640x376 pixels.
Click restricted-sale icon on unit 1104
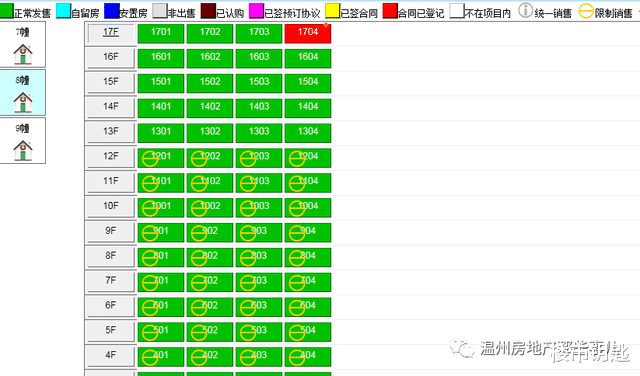297,184
